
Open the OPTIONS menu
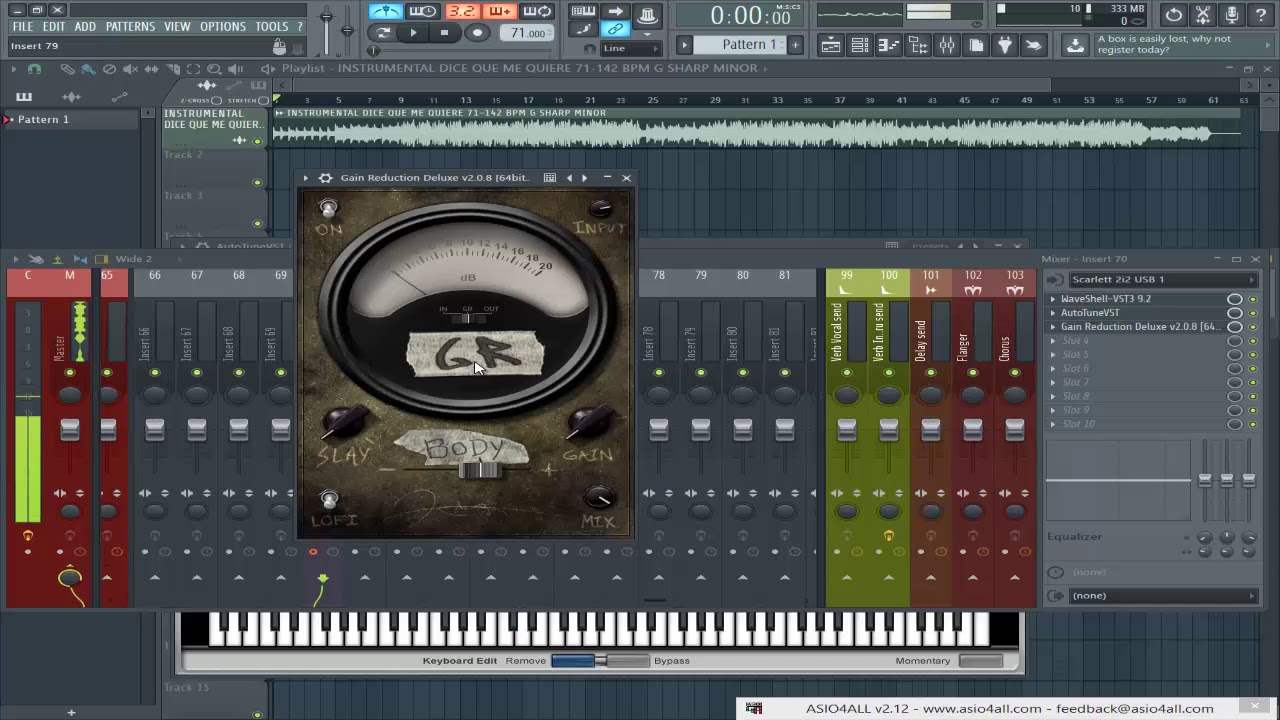[222, 26]
